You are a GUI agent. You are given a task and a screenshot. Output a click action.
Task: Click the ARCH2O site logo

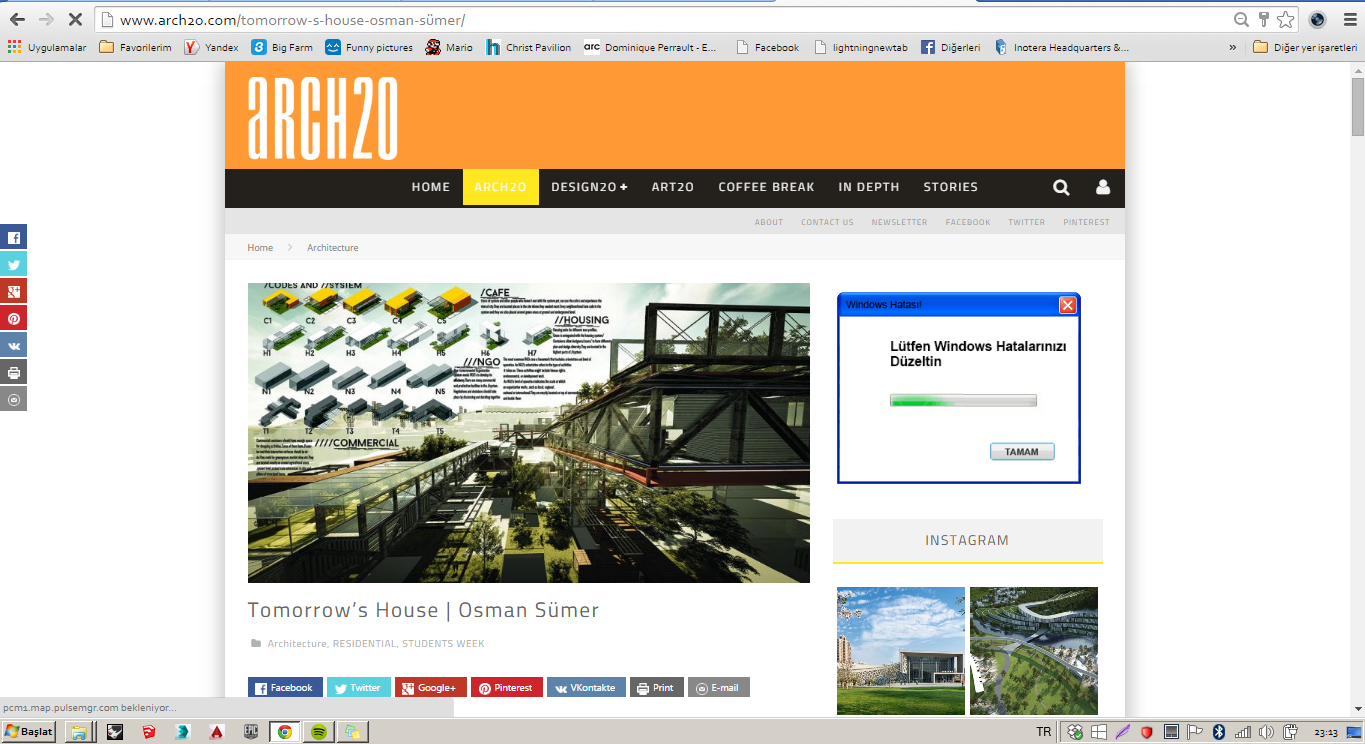pos(323,118)
